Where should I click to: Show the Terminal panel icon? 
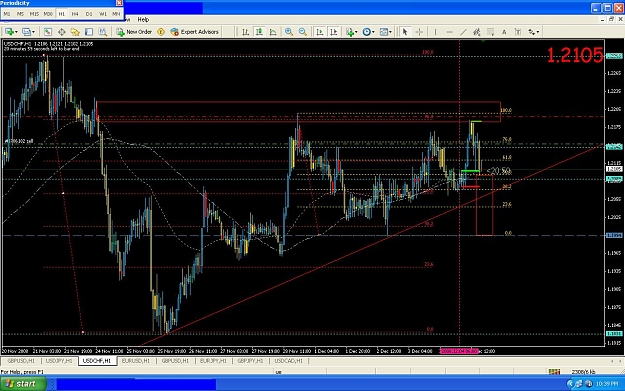coord(89,32)
